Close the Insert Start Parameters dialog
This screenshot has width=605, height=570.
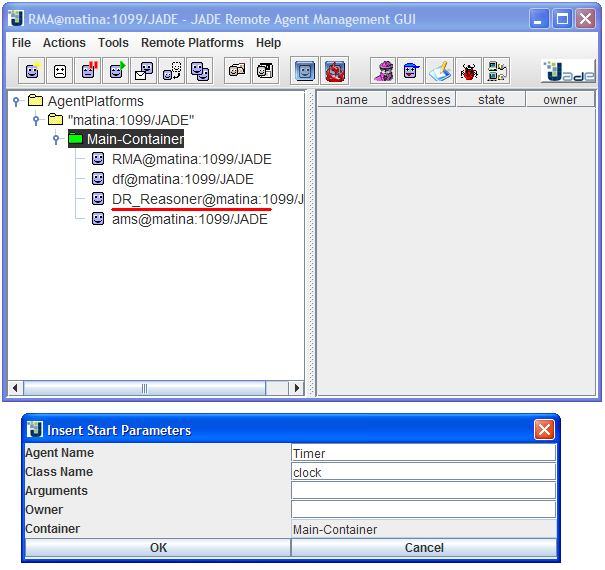pos(544,430)
